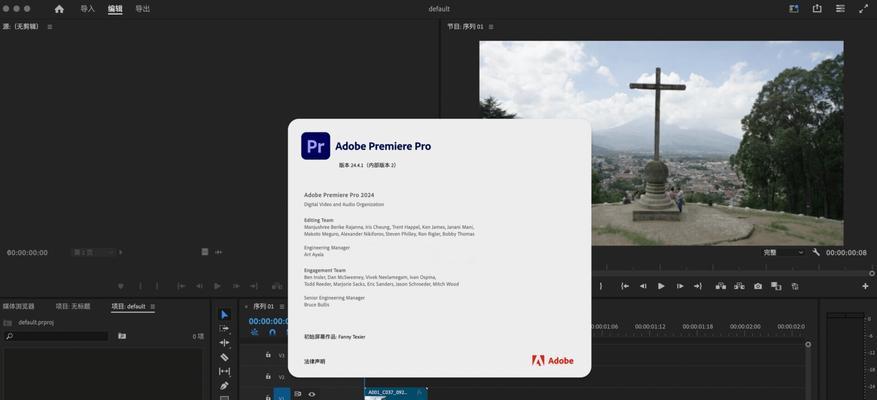Viewport: 877px width, 400px height.
Task: Open the Program 序列 01 panel menu
Action: pyautogui.click(x=491, y=27)
